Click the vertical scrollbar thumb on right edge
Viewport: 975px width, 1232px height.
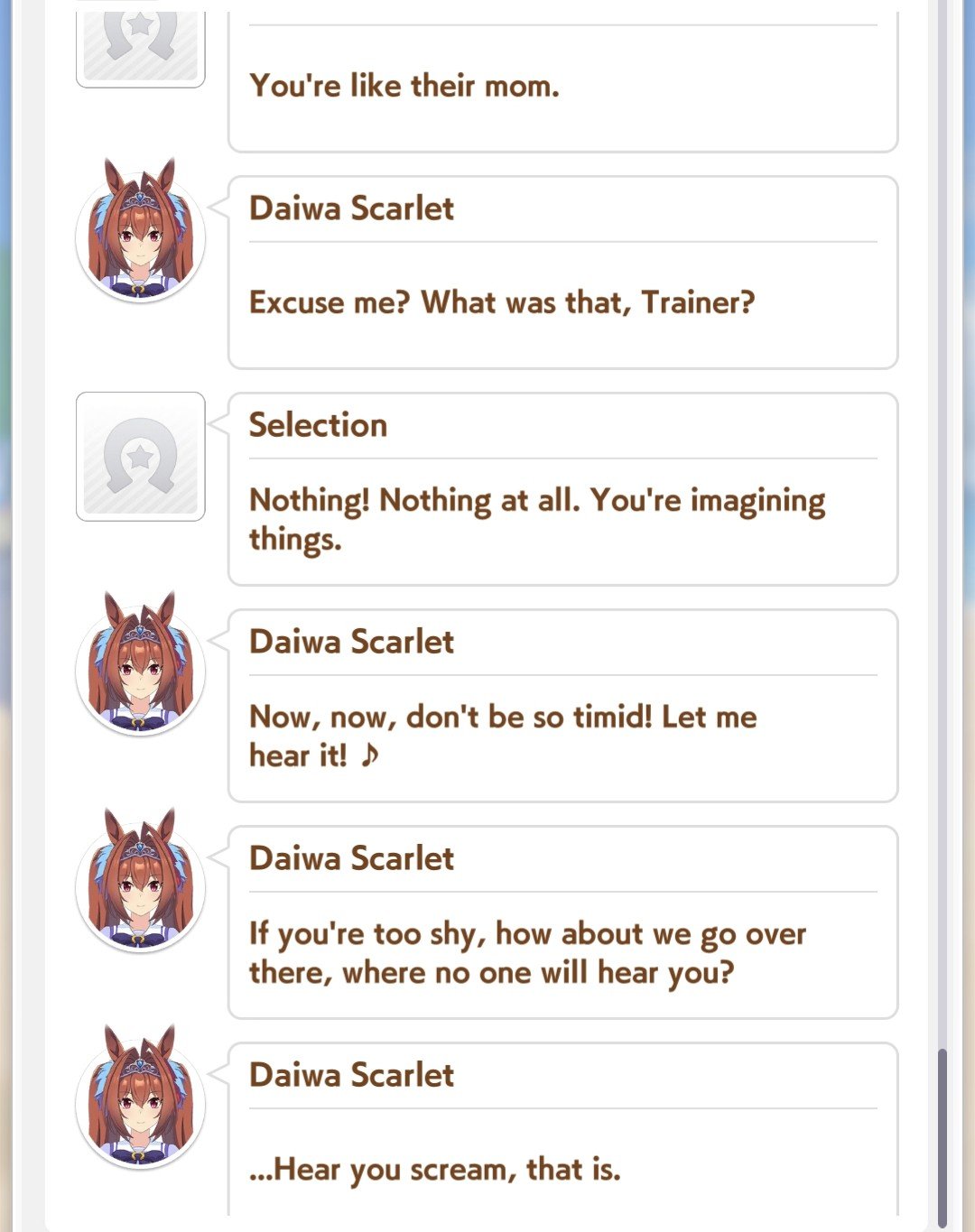(x=942, y=1137)
